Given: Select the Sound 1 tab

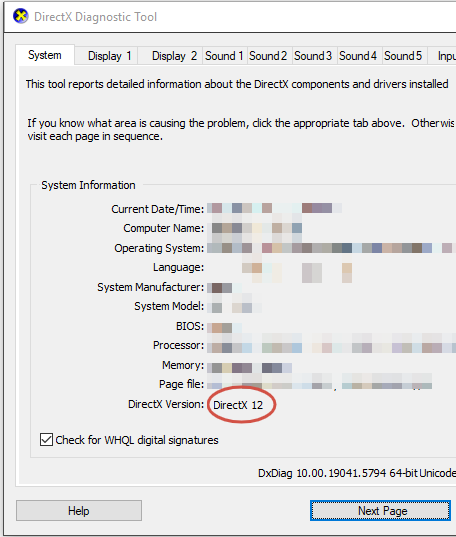Looking at the screenshot, I should (224, 56).
